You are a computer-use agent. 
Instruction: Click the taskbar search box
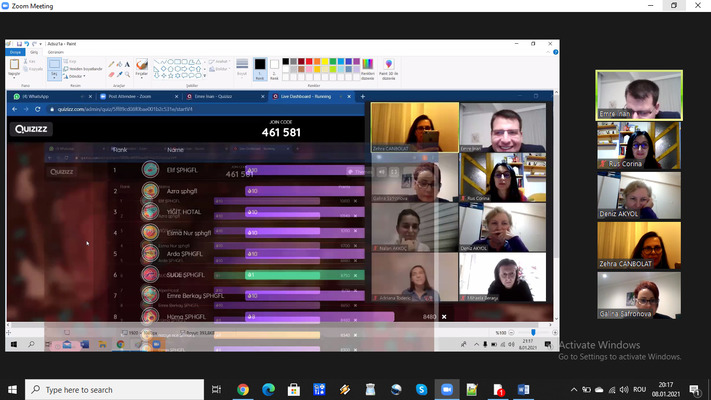coord(114,390)
